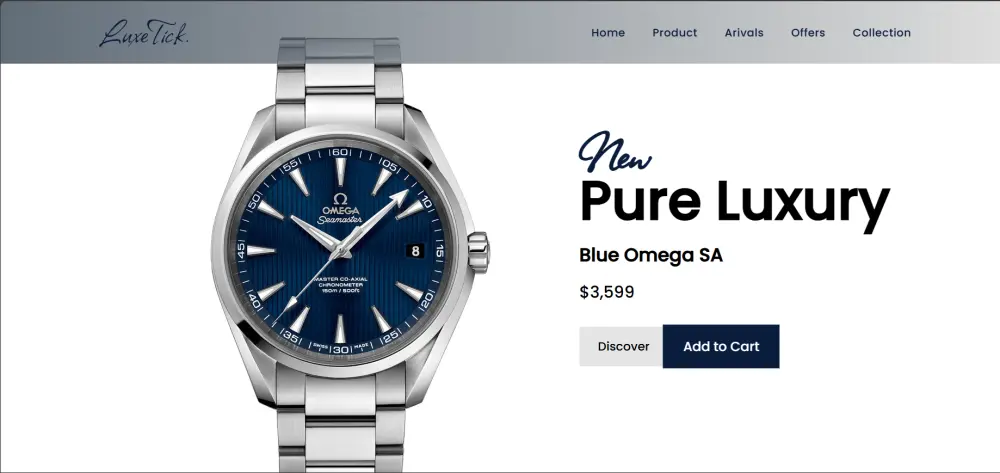Click the Seamaster script on the dial

[341, 221]
